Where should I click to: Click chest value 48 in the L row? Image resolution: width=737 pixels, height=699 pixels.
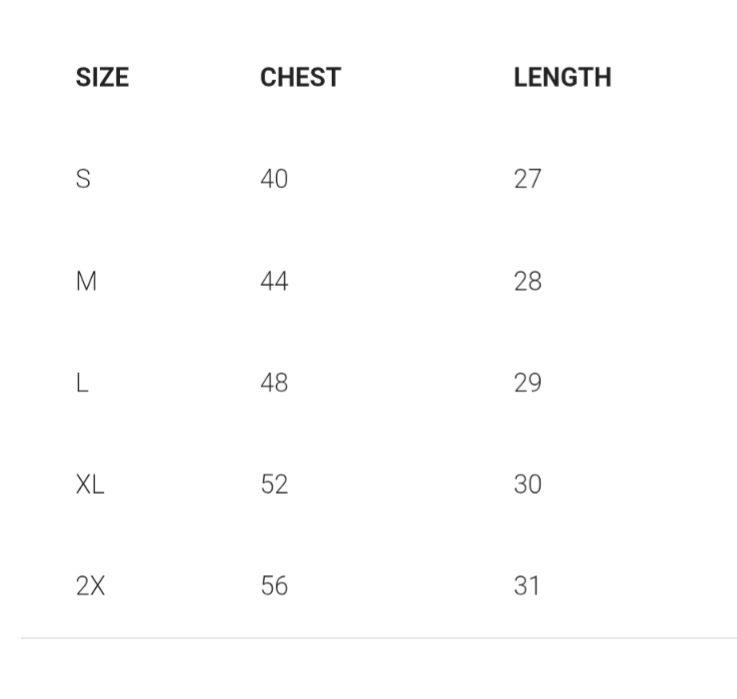[x=274, y=383]
